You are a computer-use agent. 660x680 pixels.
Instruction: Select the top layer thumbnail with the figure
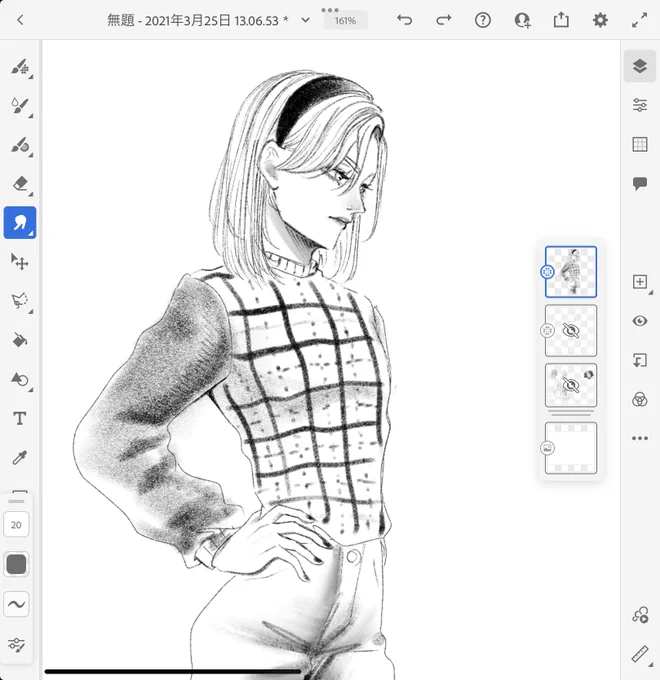[x=571, y=272]
